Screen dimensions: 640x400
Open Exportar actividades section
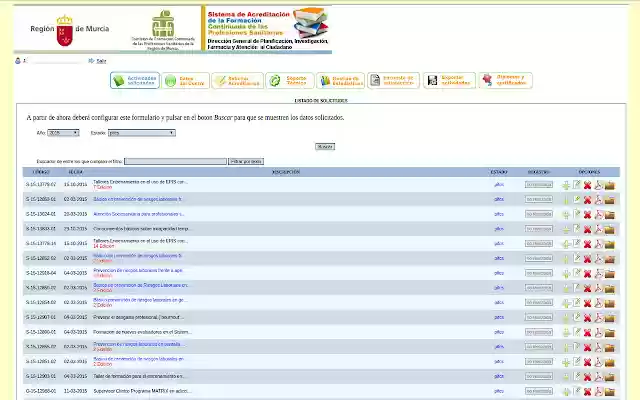pyautogui.click(x=449, y=80)
